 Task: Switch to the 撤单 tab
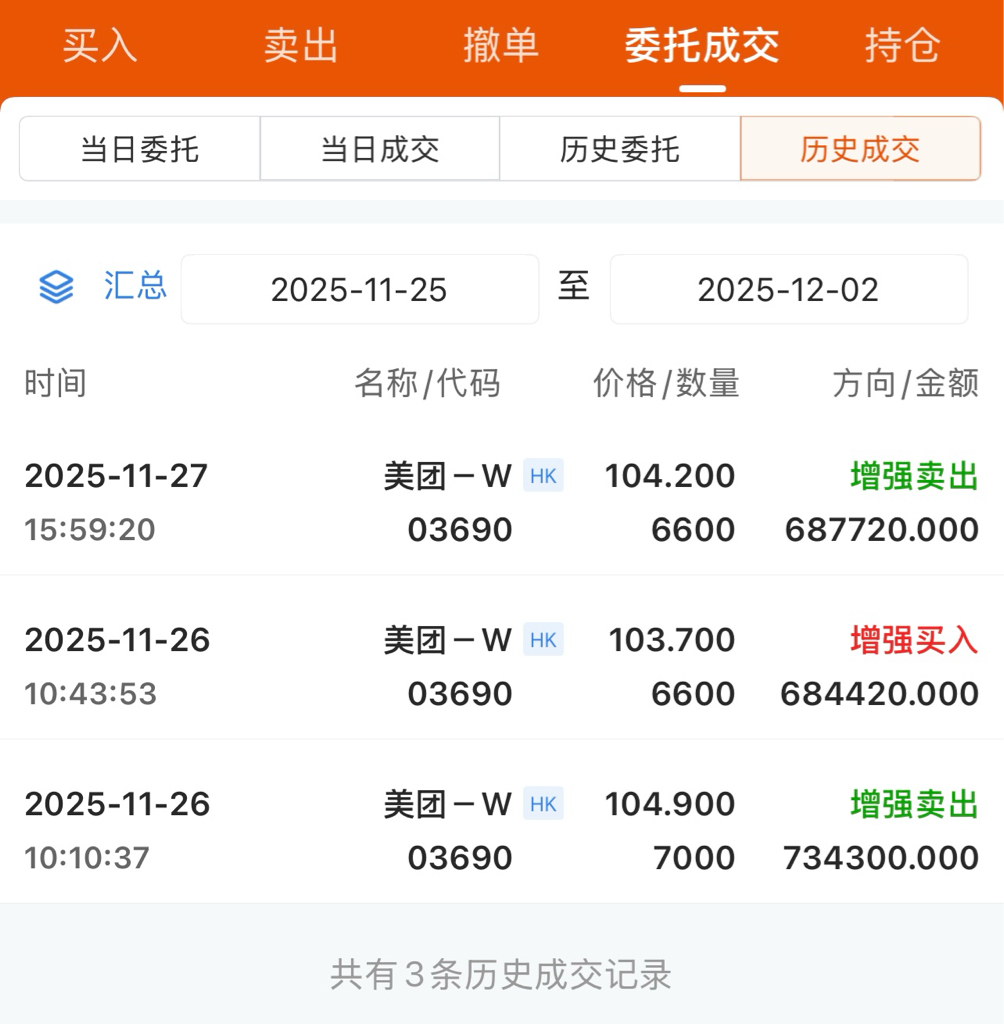501,46
